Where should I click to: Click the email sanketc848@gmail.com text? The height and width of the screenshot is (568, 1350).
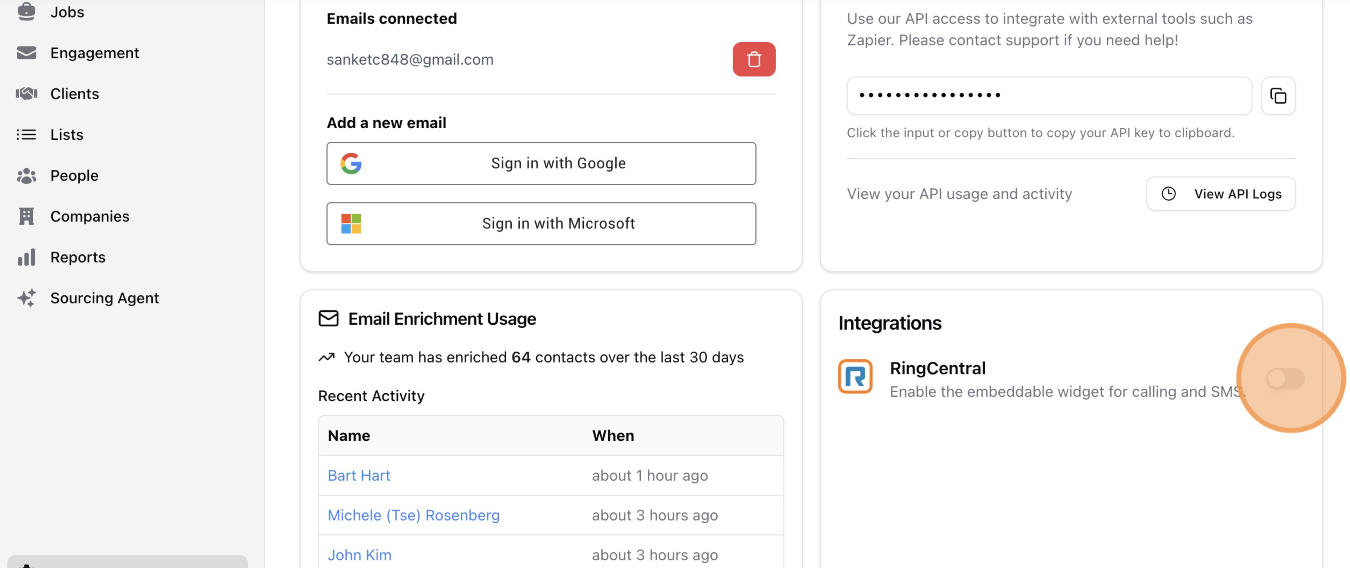coord(410,60)
